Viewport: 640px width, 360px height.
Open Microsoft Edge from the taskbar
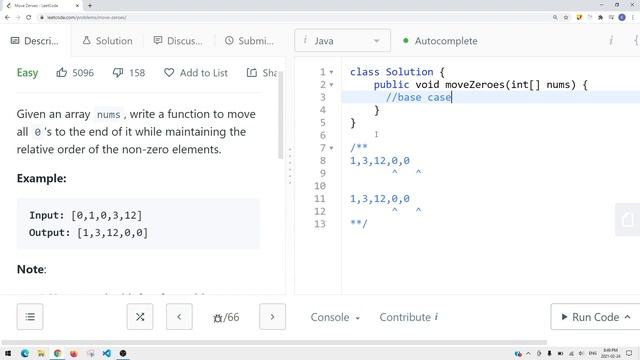click(25, 353)
